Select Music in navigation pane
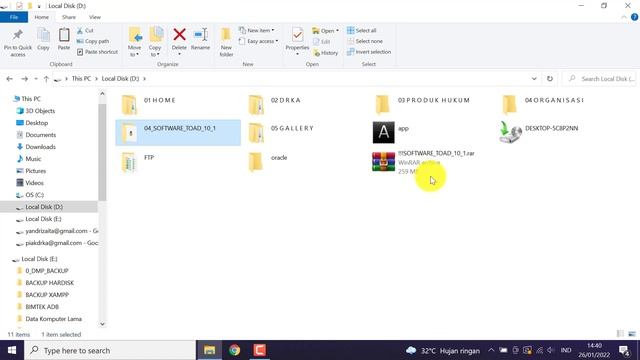 (33, 159)
